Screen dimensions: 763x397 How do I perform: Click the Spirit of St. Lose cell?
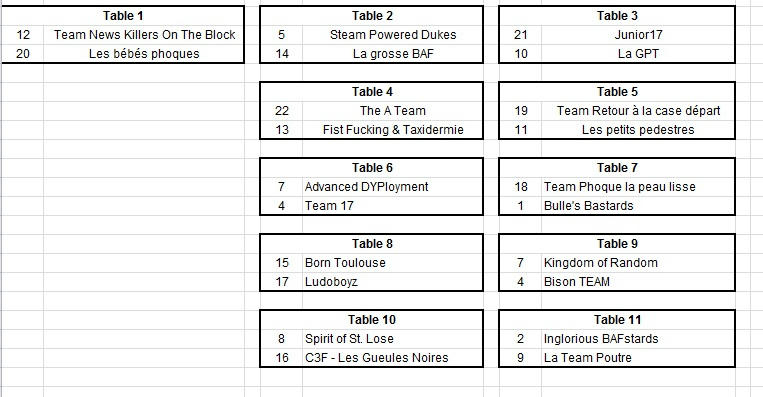pos(393,338)
